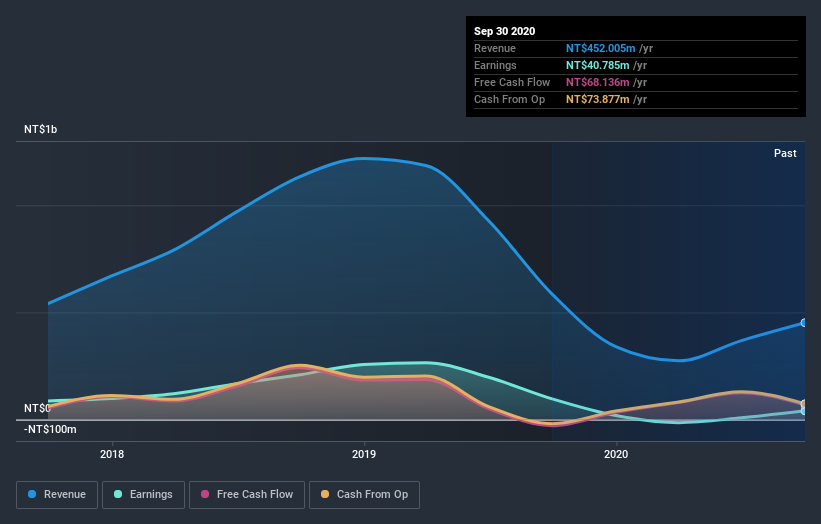Toggle the Earnings series legend button
This screenshot has height=524, width=821.
click(143, 495)
